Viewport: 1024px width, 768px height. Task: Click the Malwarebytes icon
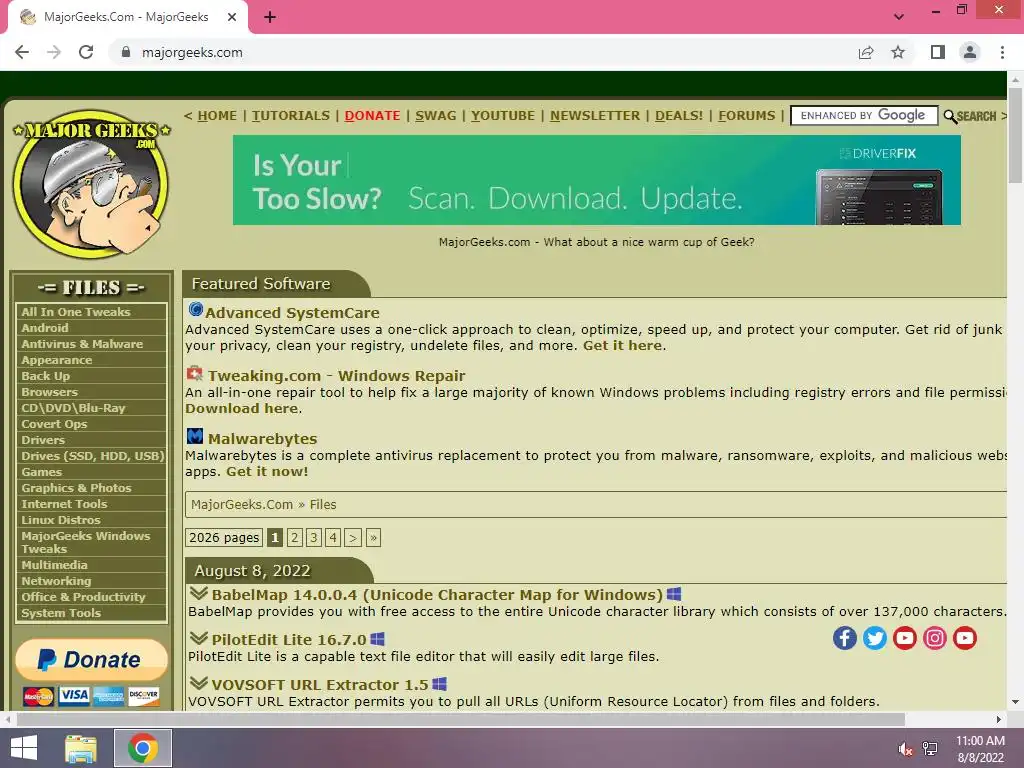pyautogui.click(x=195, y=436)
